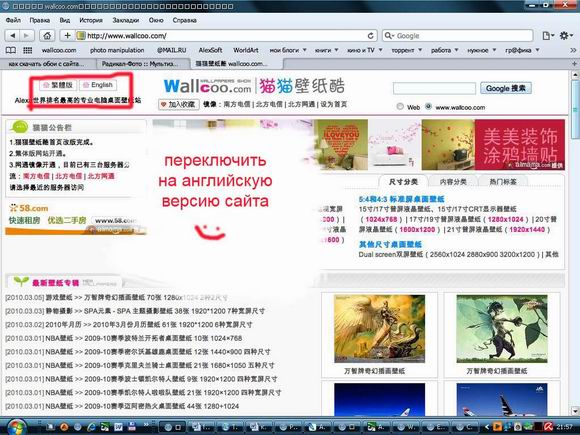Click the 1024x768 resolution link
Viewport: 580px width, 435px height.
pyautogui.click(x=381, y=219)
